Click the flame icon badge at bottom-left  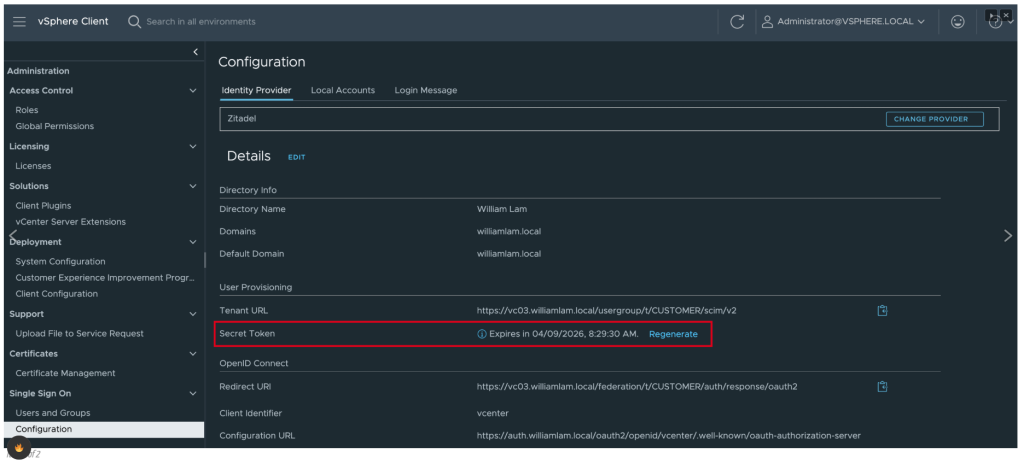point(19,448)
